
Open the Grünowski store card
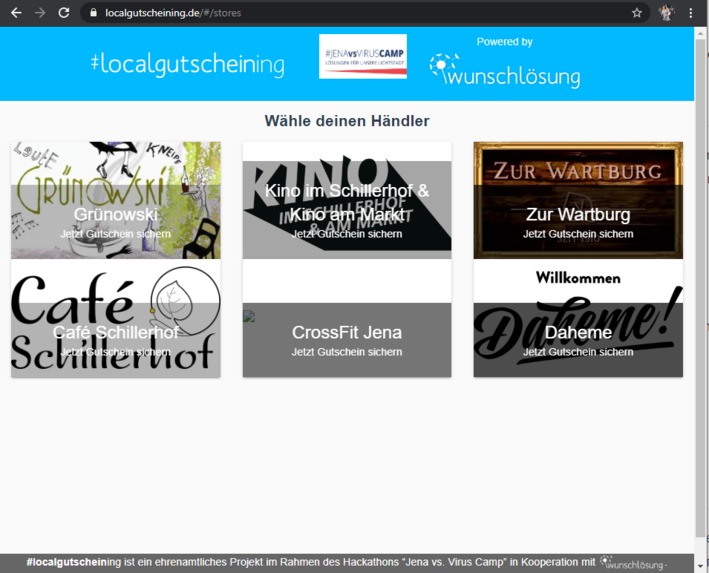tap(116, 200)
